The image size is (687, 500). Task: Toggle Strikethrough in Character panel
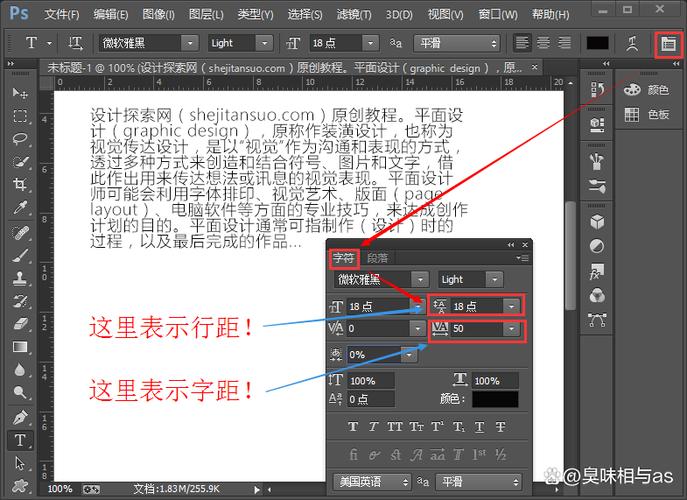coord(500,426)
